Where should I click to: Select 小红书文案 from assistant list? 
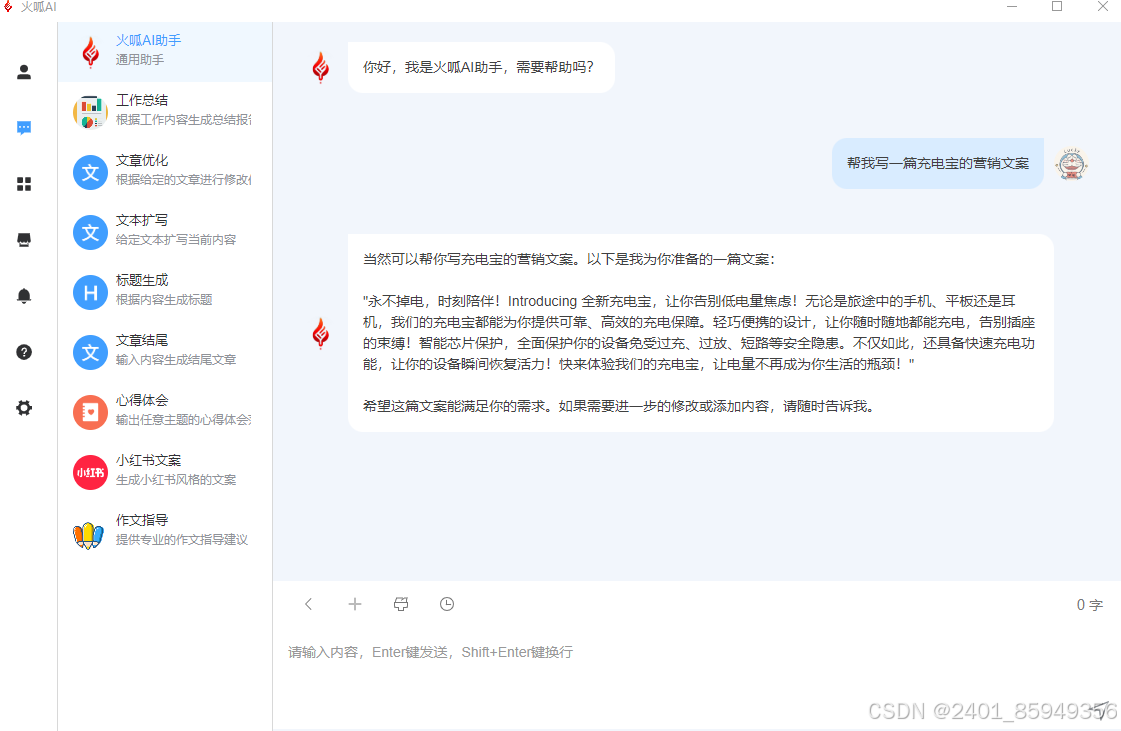pos(165,472)
